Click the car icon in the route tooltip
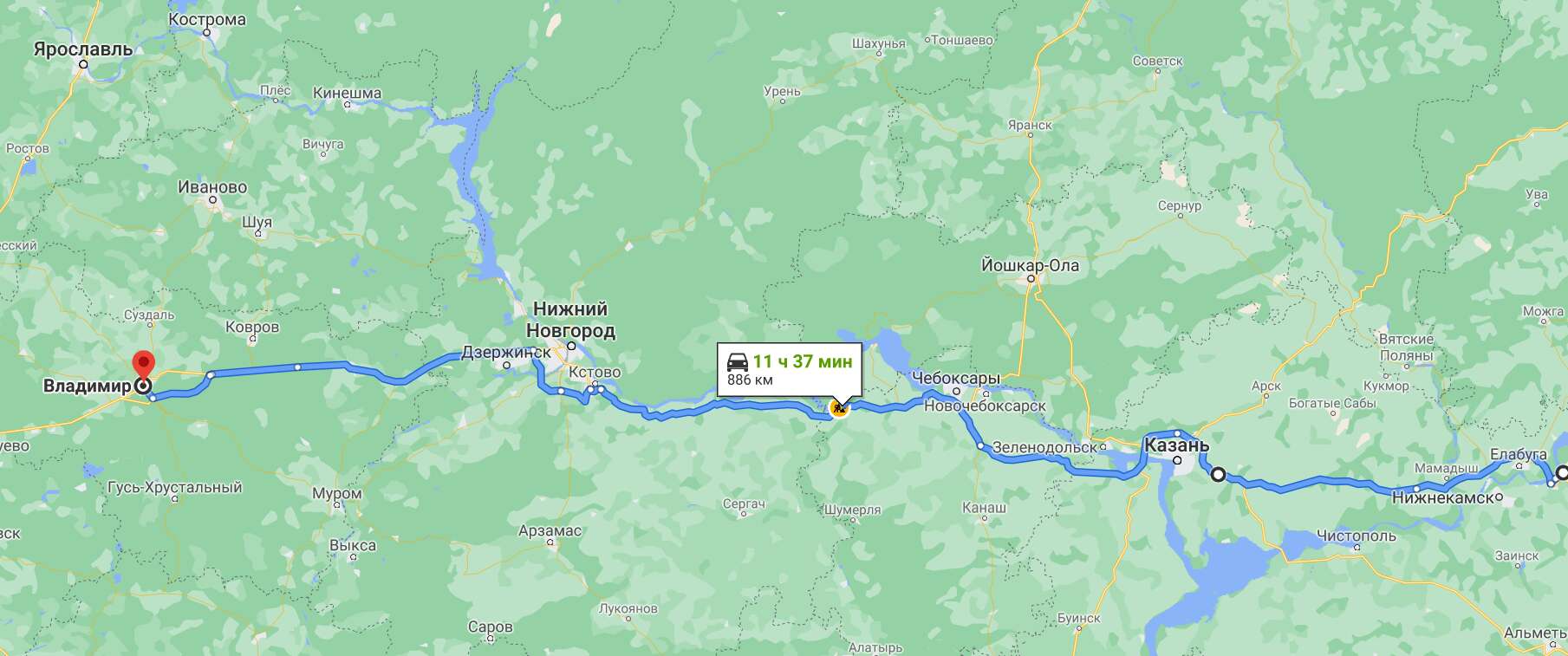 [x=738, y=362]
